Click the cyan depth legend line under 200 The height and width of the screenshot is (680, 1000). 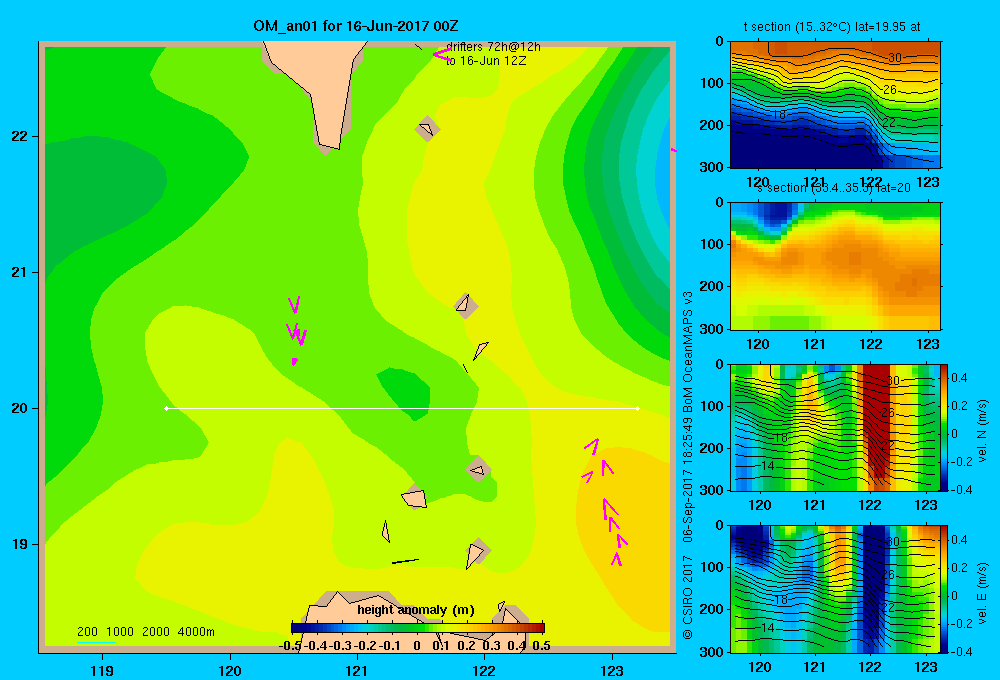click(x=96, y=642)
